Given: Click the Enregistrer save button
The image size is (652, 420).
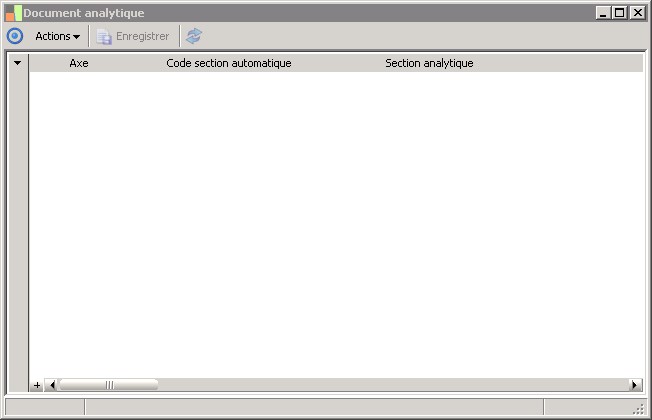Looking at the screenshot, I should tap(133, 37).
